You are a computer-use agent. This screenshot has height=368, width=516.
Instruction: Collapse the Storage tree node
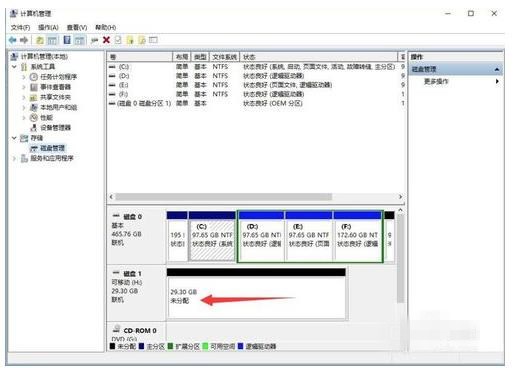click(x=14, y=138)
